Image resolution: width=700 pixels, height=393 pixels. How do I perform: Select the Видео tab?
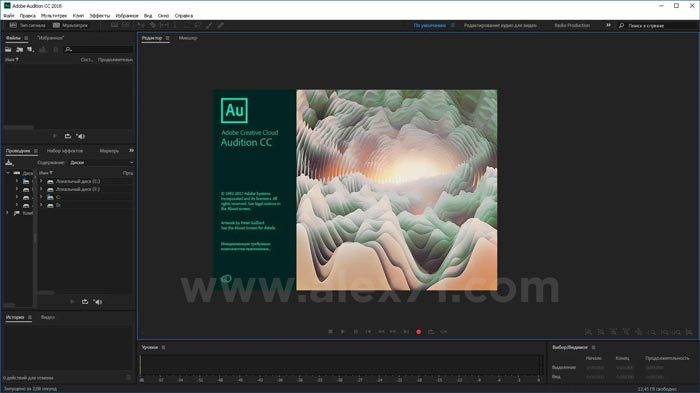[48, 317]
